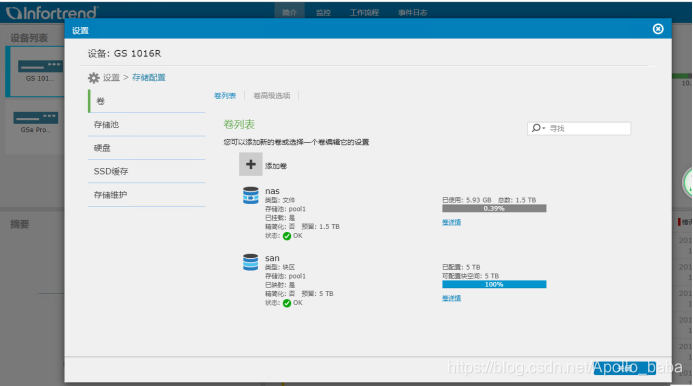Open the 简介 tab in background window

pyautogui.click(x=289, y=12)
